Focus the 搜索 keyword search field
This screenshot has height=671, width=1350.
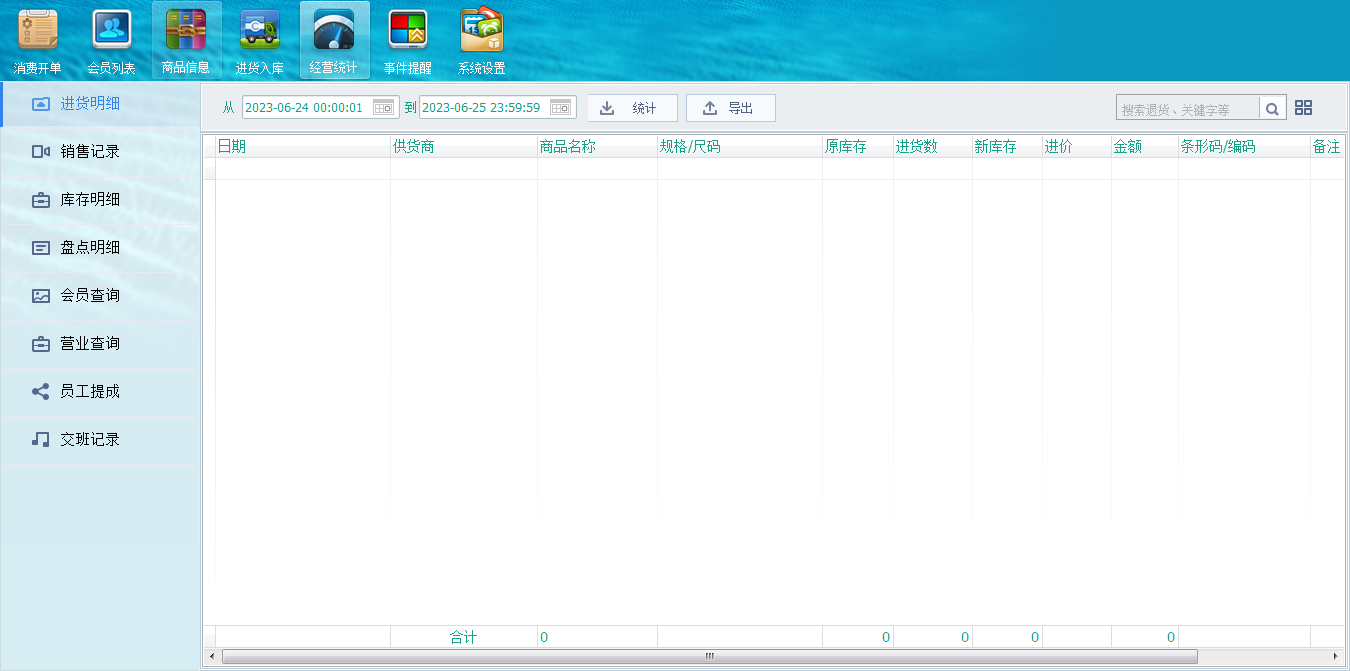pos(1187,109)
